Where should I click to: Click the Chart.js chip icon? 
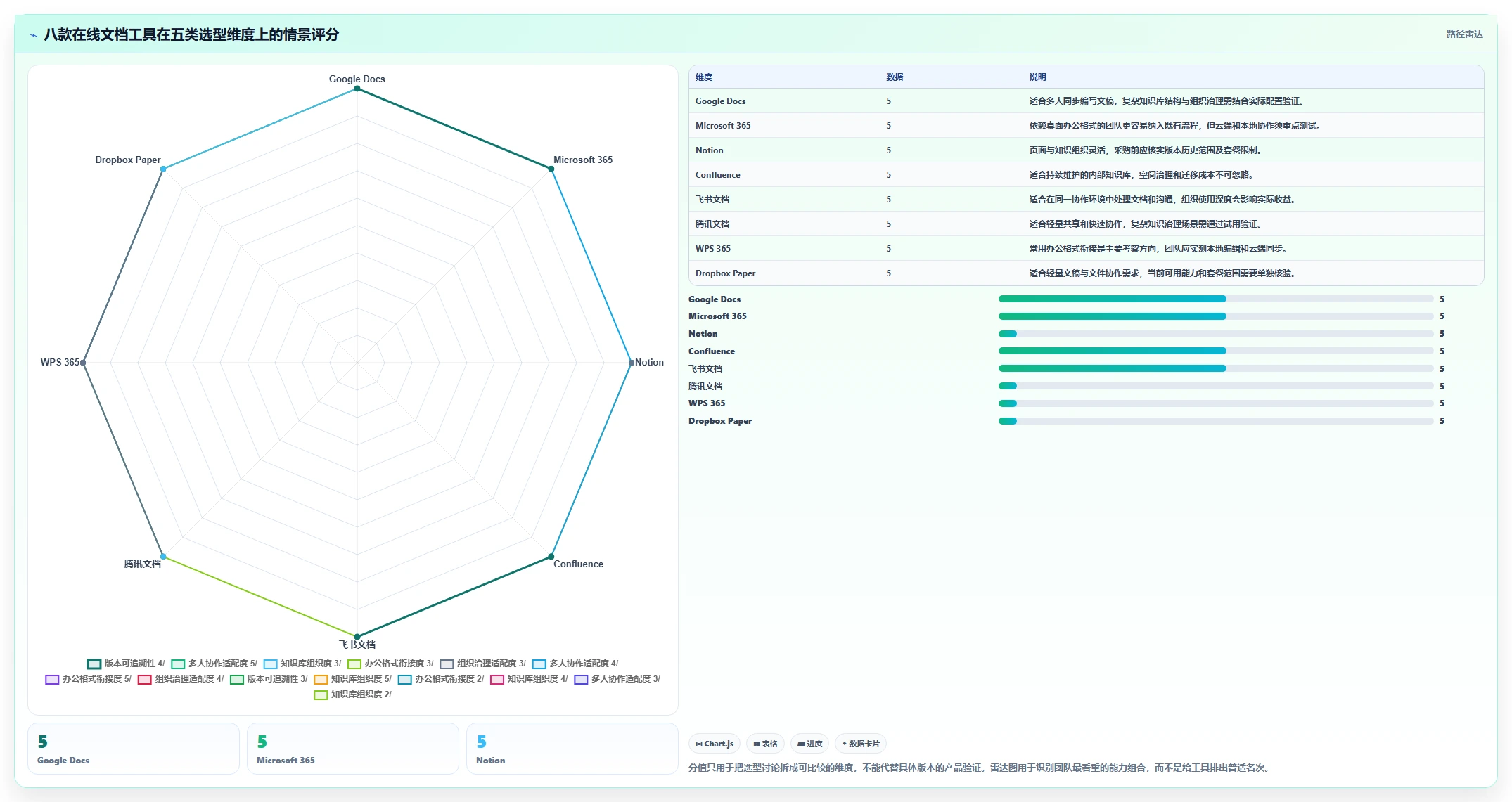(x=699, y=744)
